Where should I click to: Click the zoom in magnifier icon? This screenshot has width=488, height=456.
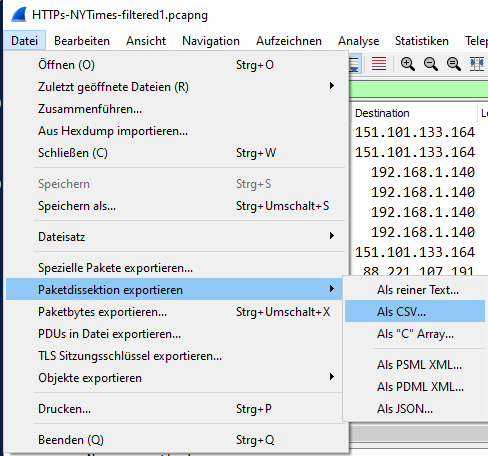[x=408, y=64]
